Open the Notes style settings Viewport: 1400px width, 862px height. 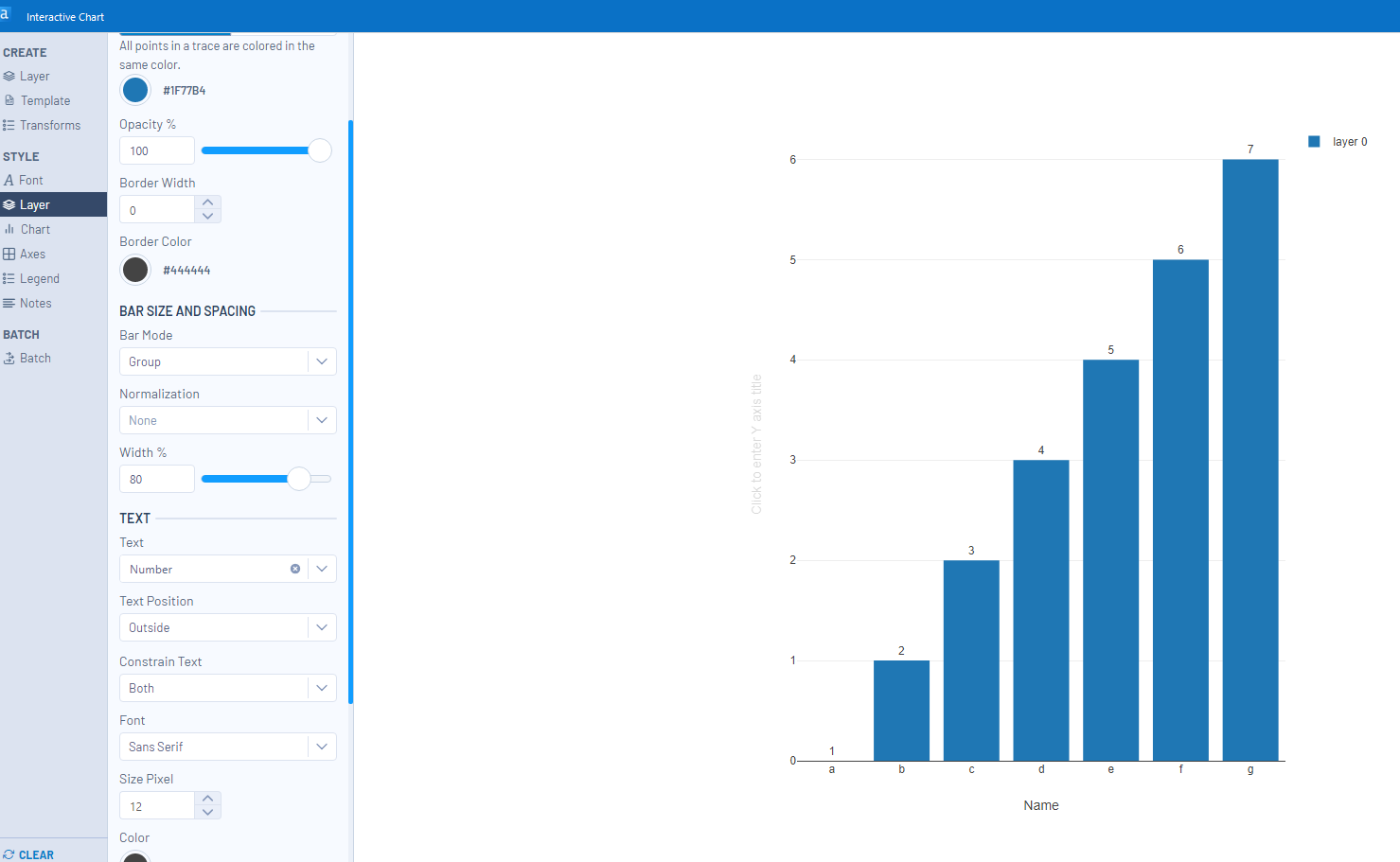[x=36, y=303]
